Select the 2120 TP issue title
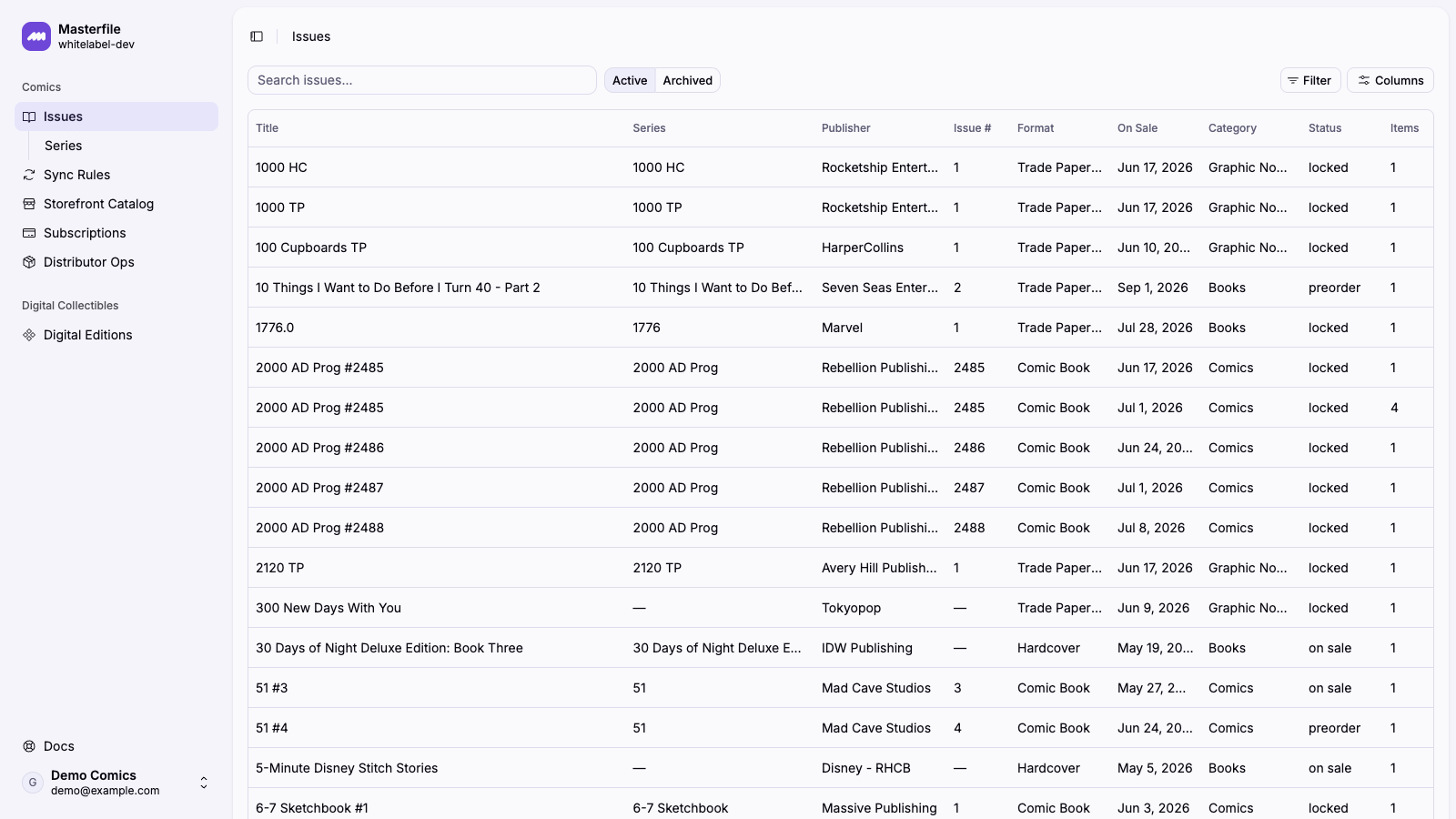The width and height of the screenshot is (1456, 819). pos(280,568)
